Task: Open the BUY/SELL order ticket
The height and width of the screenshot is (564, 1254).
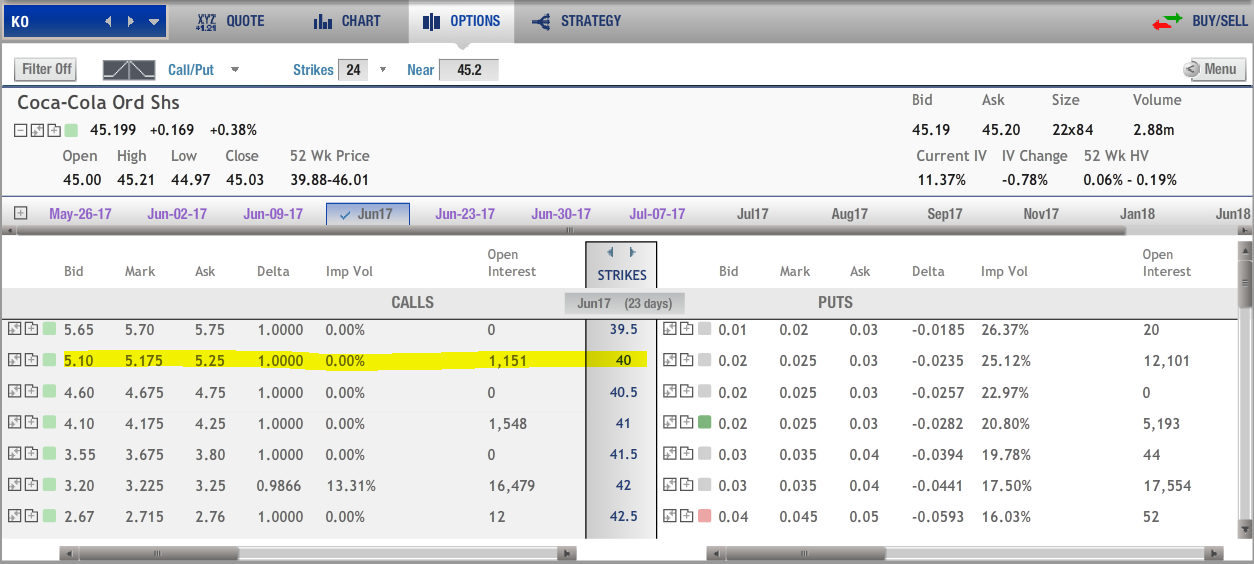Action: 1200,21
